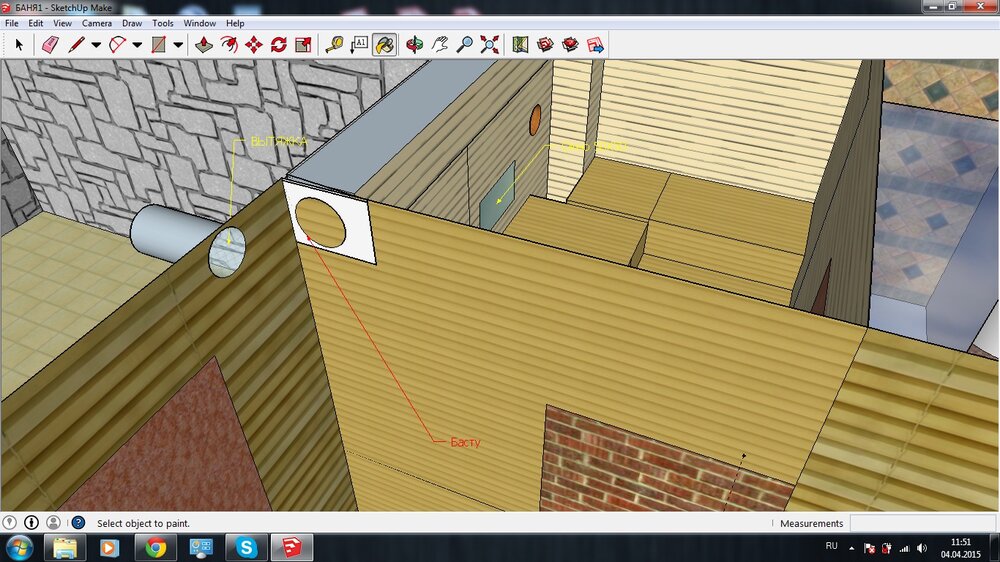Image resolution: width=1000 pixels, height=562 pixels.
Task: Select the Pan hand tool
Action: click(x=440, y=44)
